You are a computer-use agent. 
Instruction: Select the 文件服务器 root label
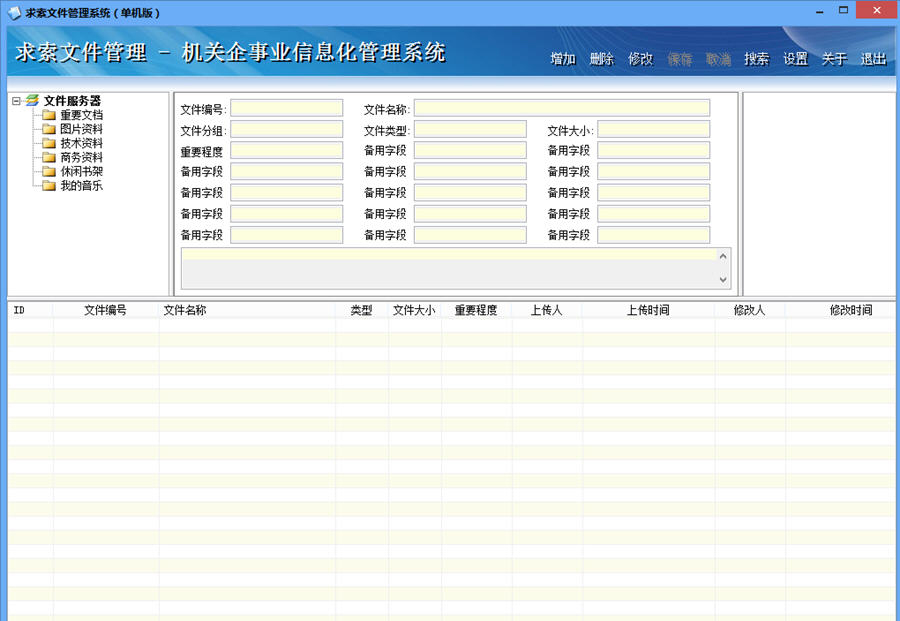72,101
